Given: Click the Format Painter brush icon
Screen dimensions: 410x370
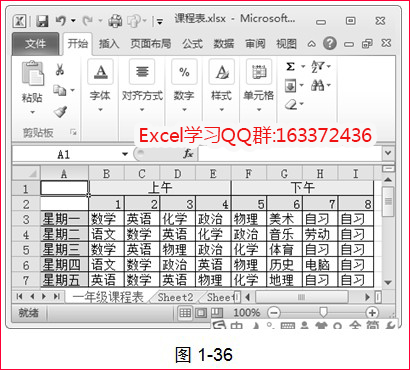Looking at the screenshot, I should click(x=60, y=112).
